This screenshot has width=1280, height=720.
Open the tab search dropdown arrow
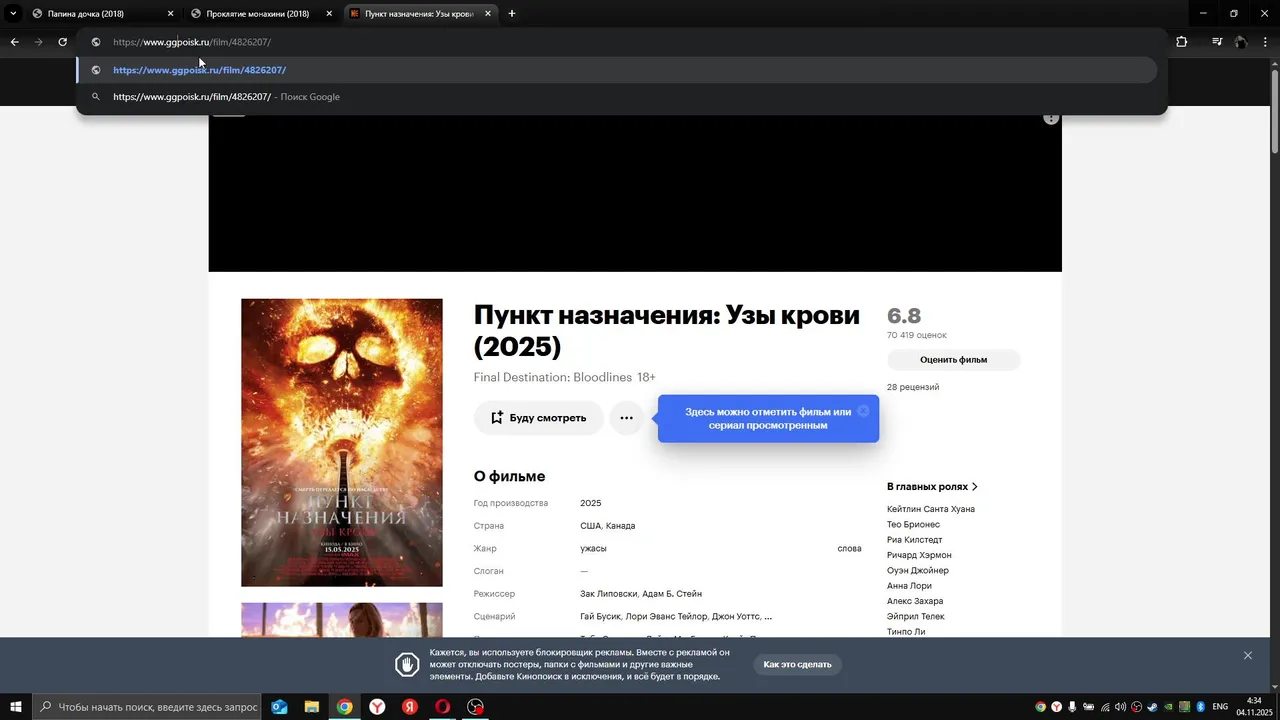[x=13, y=14]
